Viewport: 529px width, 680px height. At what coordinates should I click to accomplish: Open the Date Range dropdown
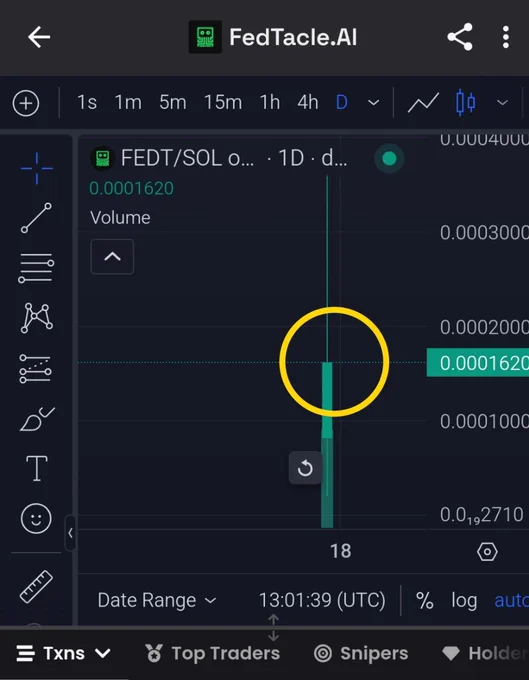pyautogui.click(x=157, y=600)
